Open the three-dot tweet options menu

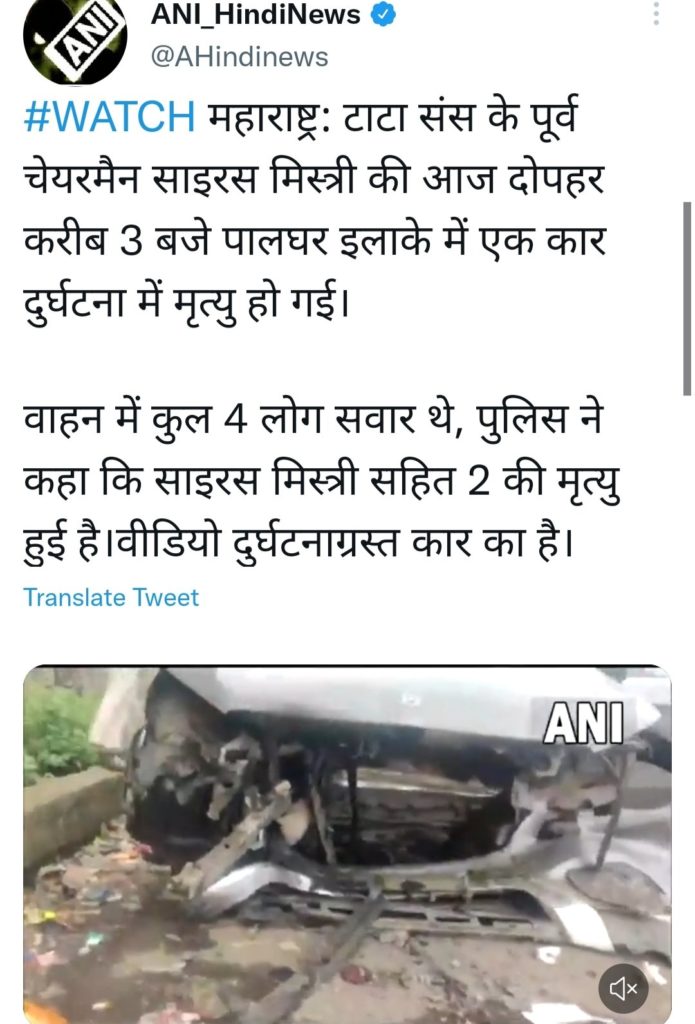point(656,13)
